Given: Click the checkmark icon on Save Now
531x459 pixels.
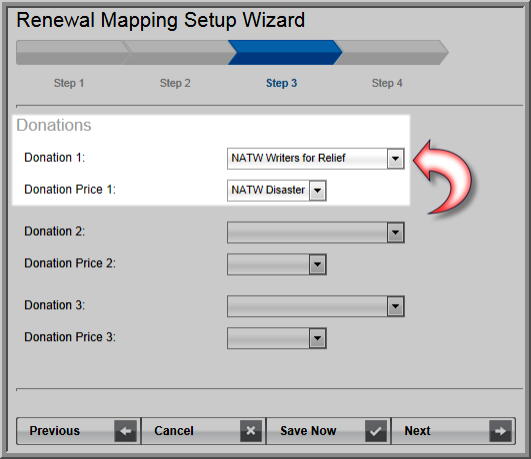Looking at the screenshot, I should 376,431.
